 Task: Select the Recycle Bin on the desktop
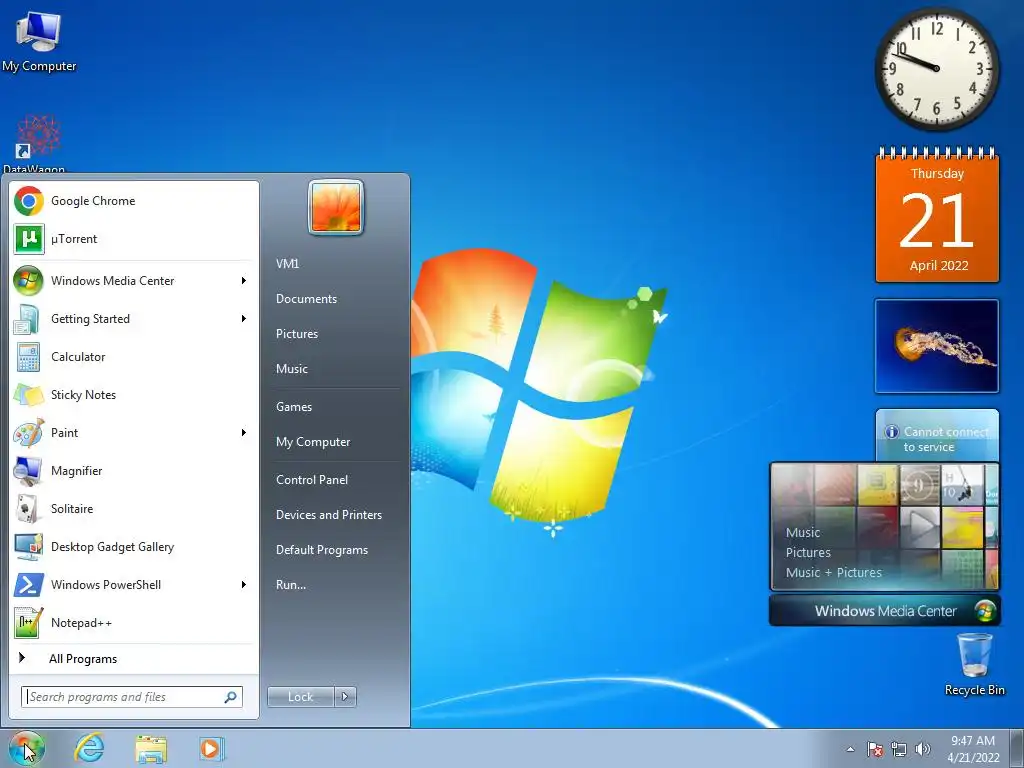(974, 664)
